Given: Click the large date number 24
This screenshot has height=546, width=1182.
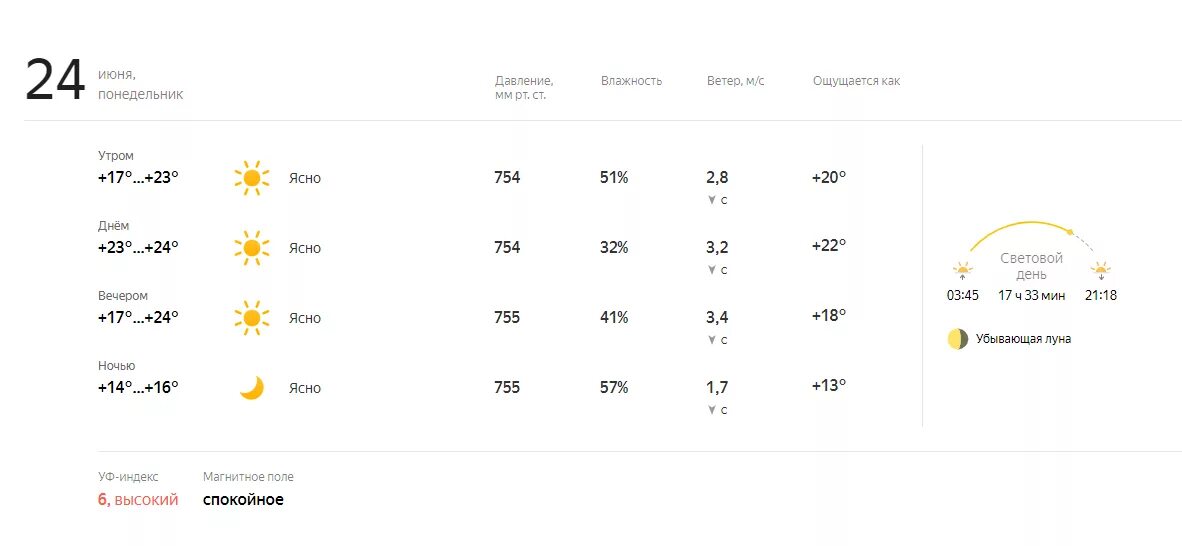Looking at the screenshot, I should pos(55,80).
